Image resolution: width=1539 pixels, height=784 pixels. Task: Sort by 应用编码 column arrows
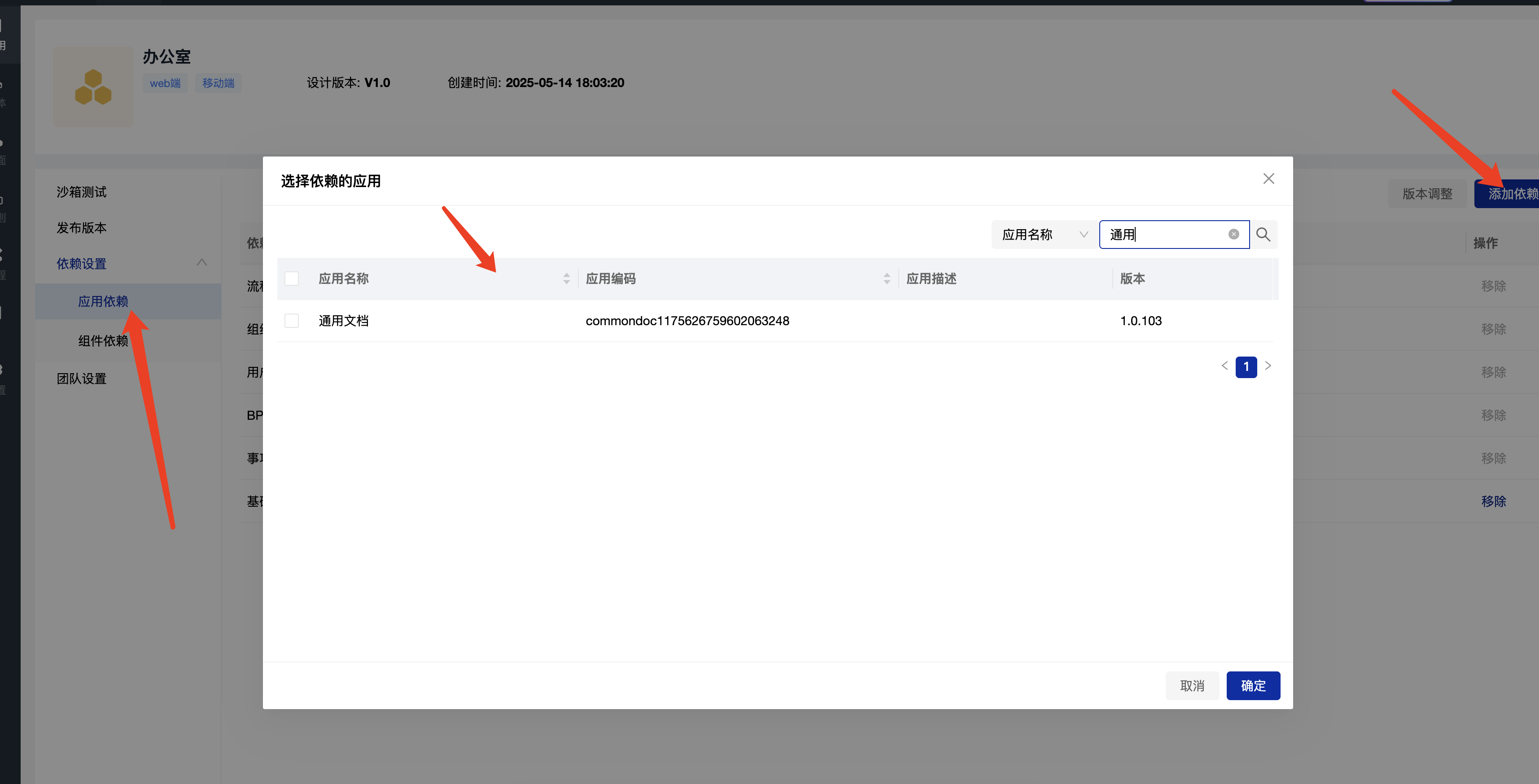pos(886,279)
